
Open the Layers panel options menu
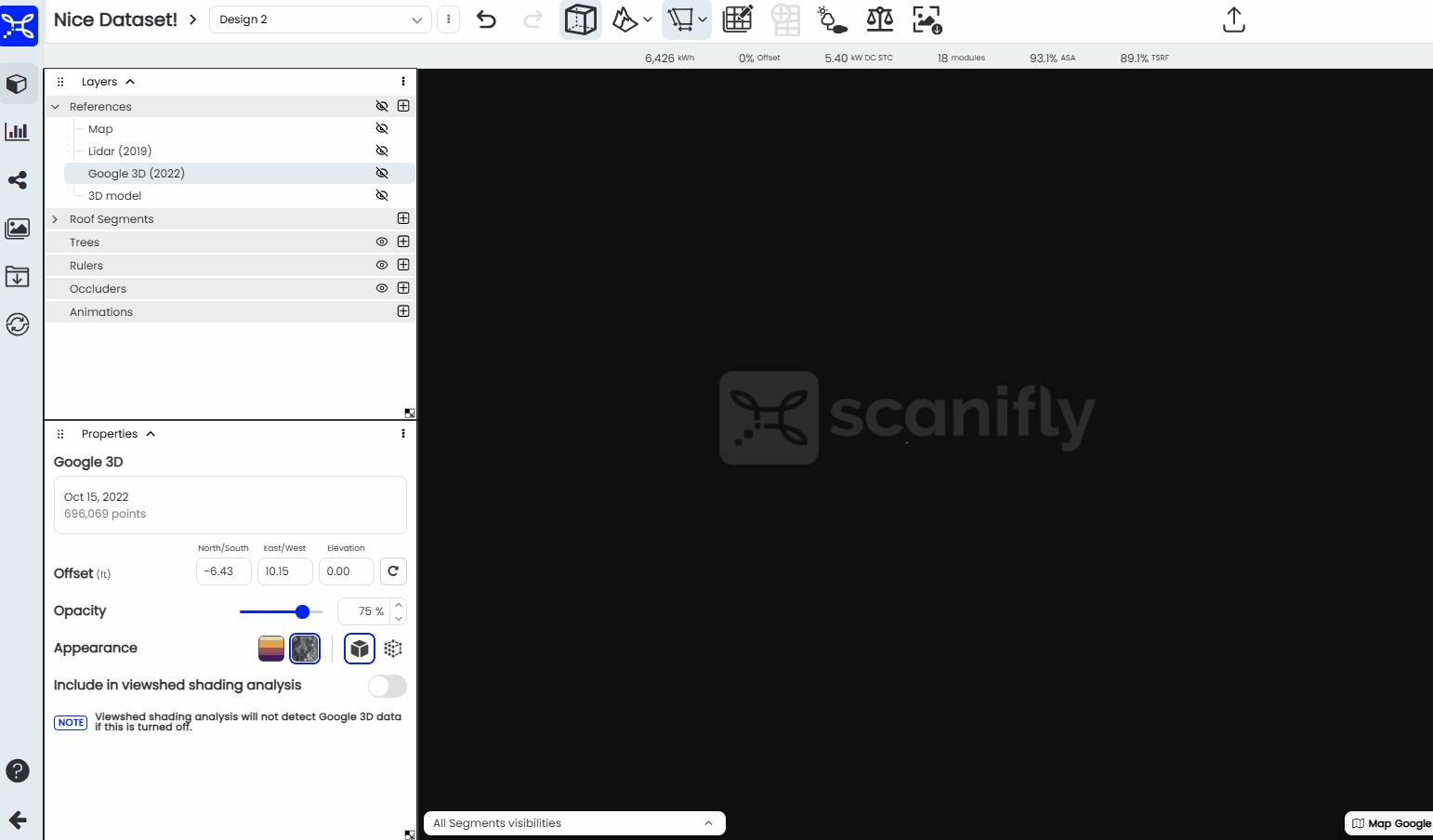click(x=403, y=82)
